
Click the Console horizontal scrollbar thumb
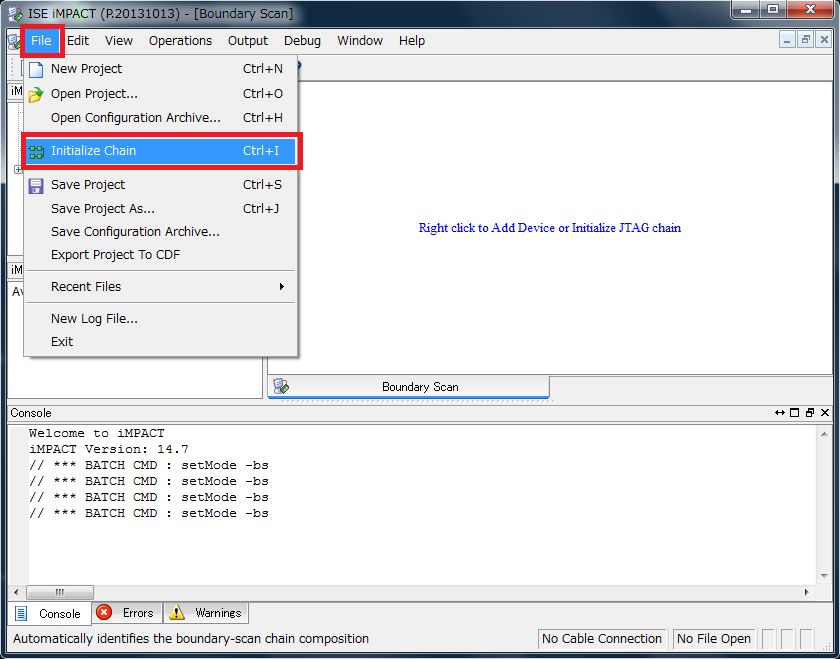60,592
